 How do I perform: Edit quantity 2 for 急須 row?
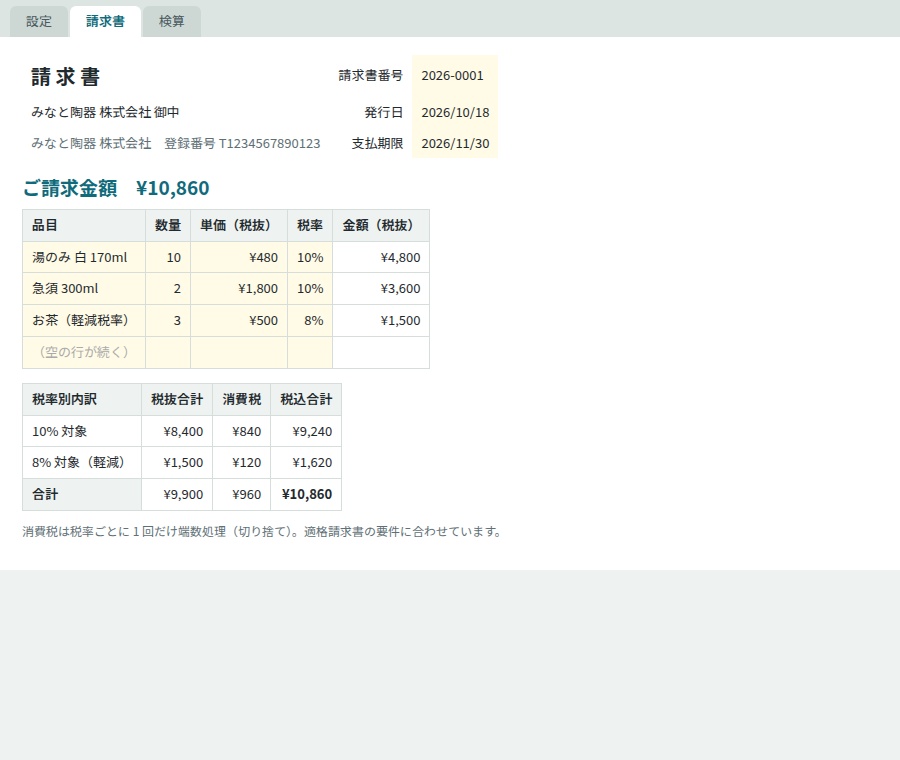[168, 289]
